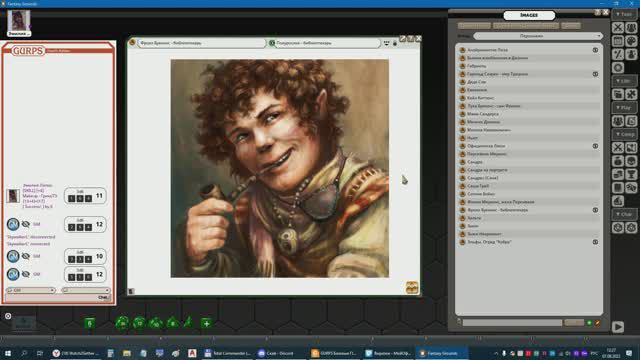Open the calendar sidebar icon
Image resolution: width=640 pixels, height=360 pixels.
pos(618,41)
